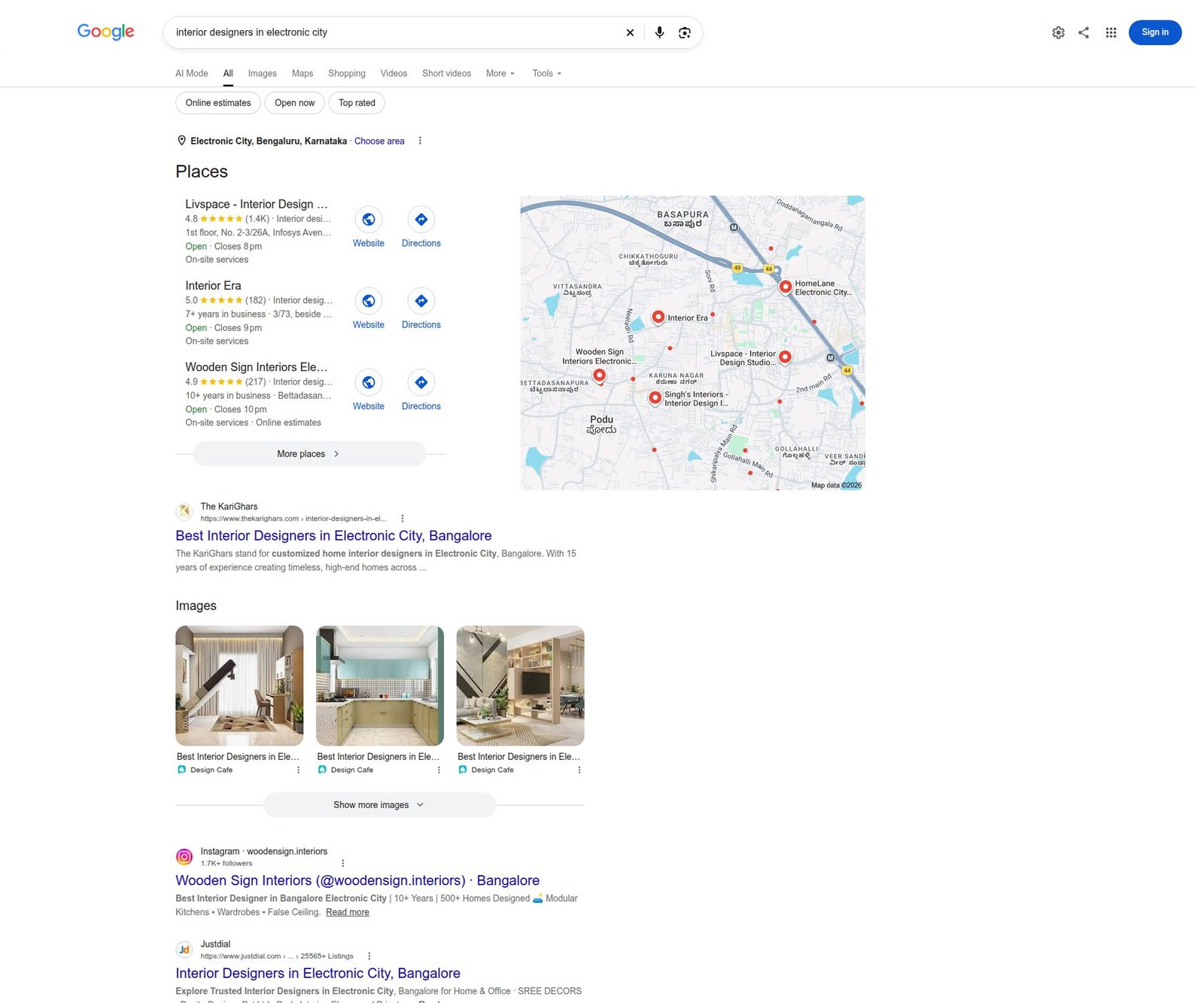Open Best Interior Designers in Electronic City link
The height and width of the screenshot is (1003, 1204).
pos(333,536)
